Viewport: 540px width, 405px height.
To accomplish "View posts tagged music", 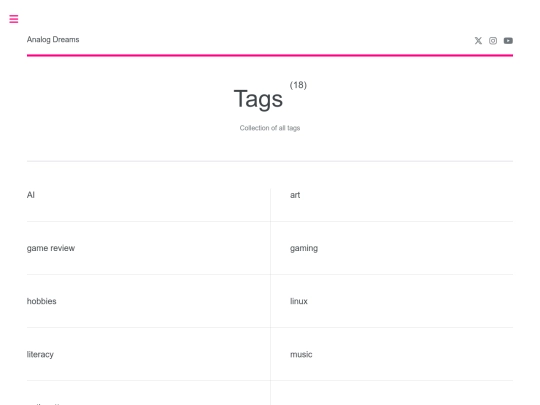I will (x=301, y=354).
